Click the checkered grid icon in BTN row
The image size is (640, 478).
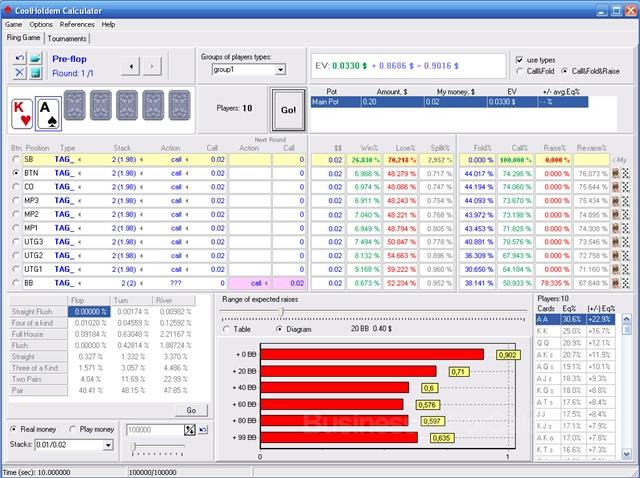point(626,173)
